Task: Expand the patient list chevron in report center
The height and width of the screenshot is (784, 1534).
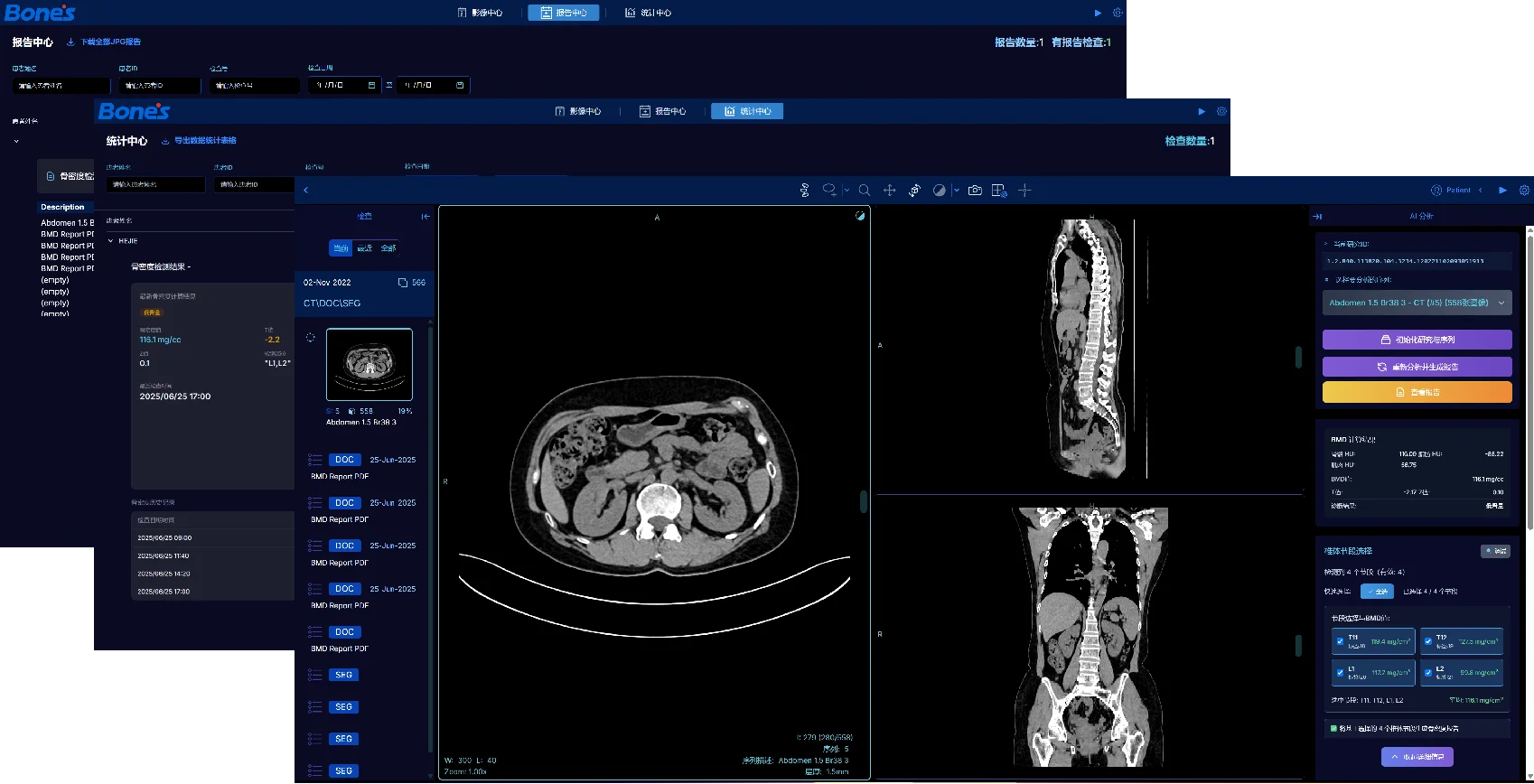Action: pyautogui.click(x=16, y=141)
